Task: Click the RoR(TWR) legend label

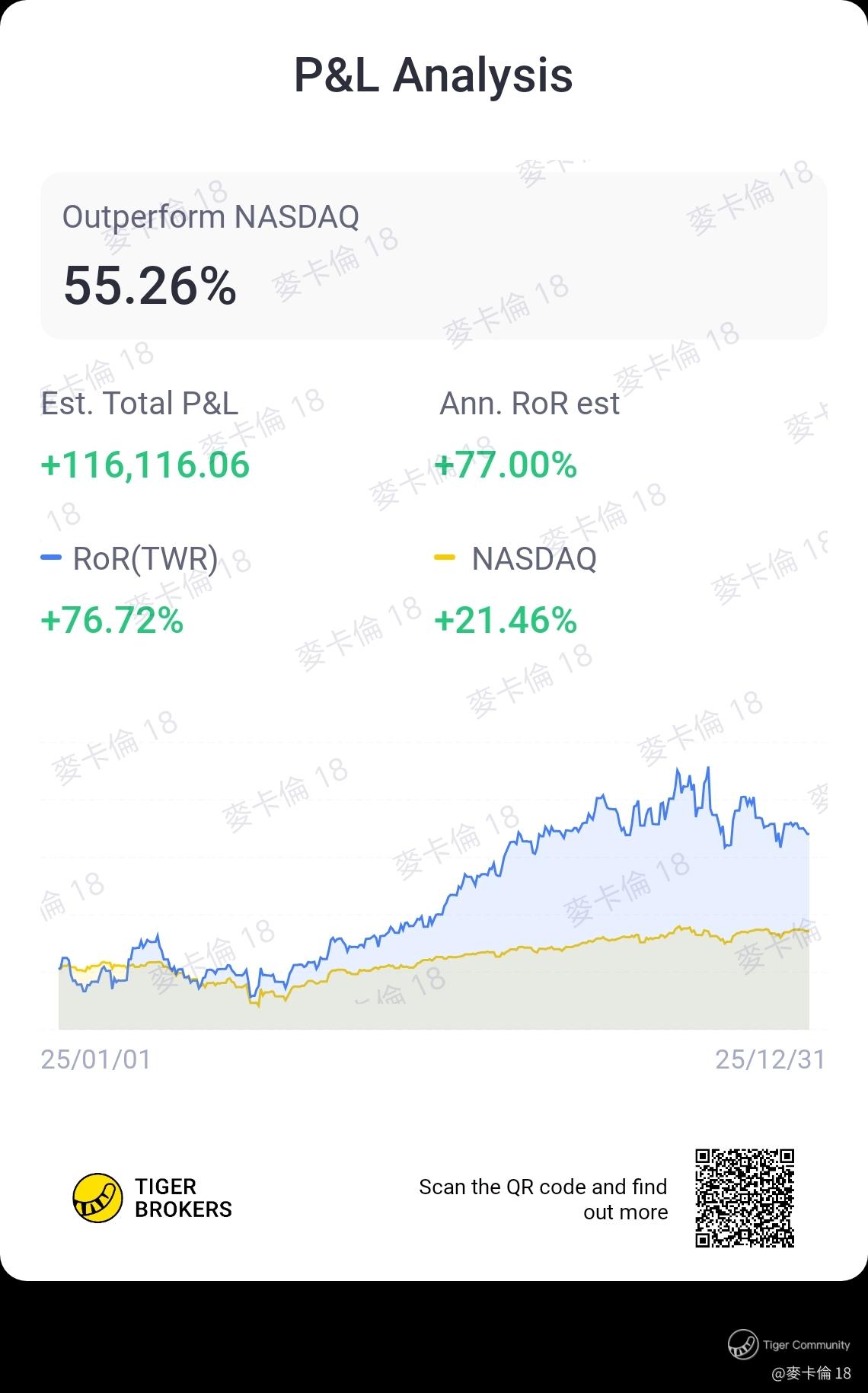Action: (x=145, y=558)
